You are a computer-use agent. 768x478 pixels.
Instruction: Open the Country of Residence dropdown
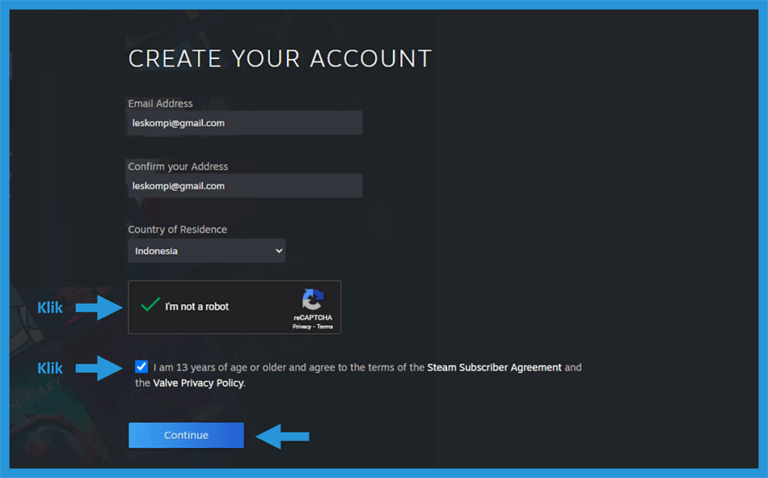(x=206, y=251)
